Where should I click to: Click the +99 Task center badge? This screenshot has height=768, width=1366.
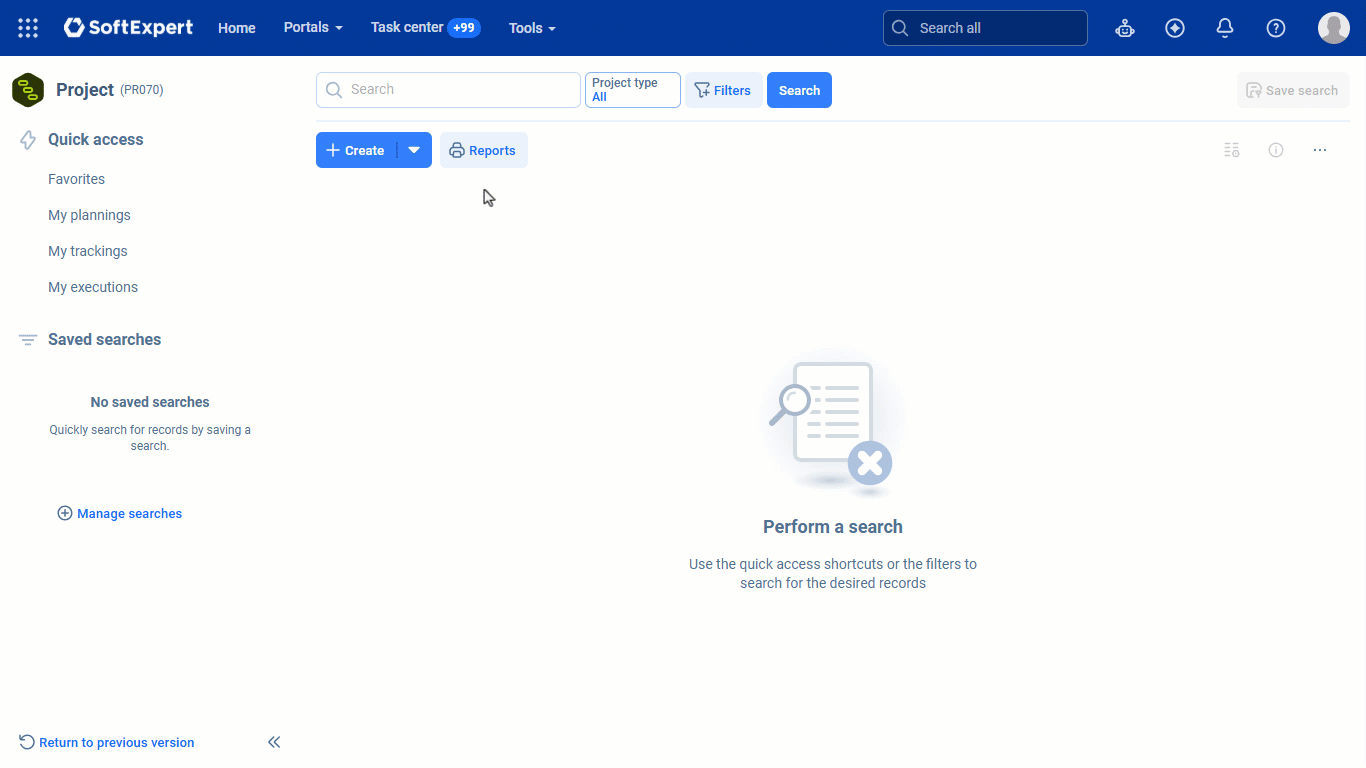464,28
